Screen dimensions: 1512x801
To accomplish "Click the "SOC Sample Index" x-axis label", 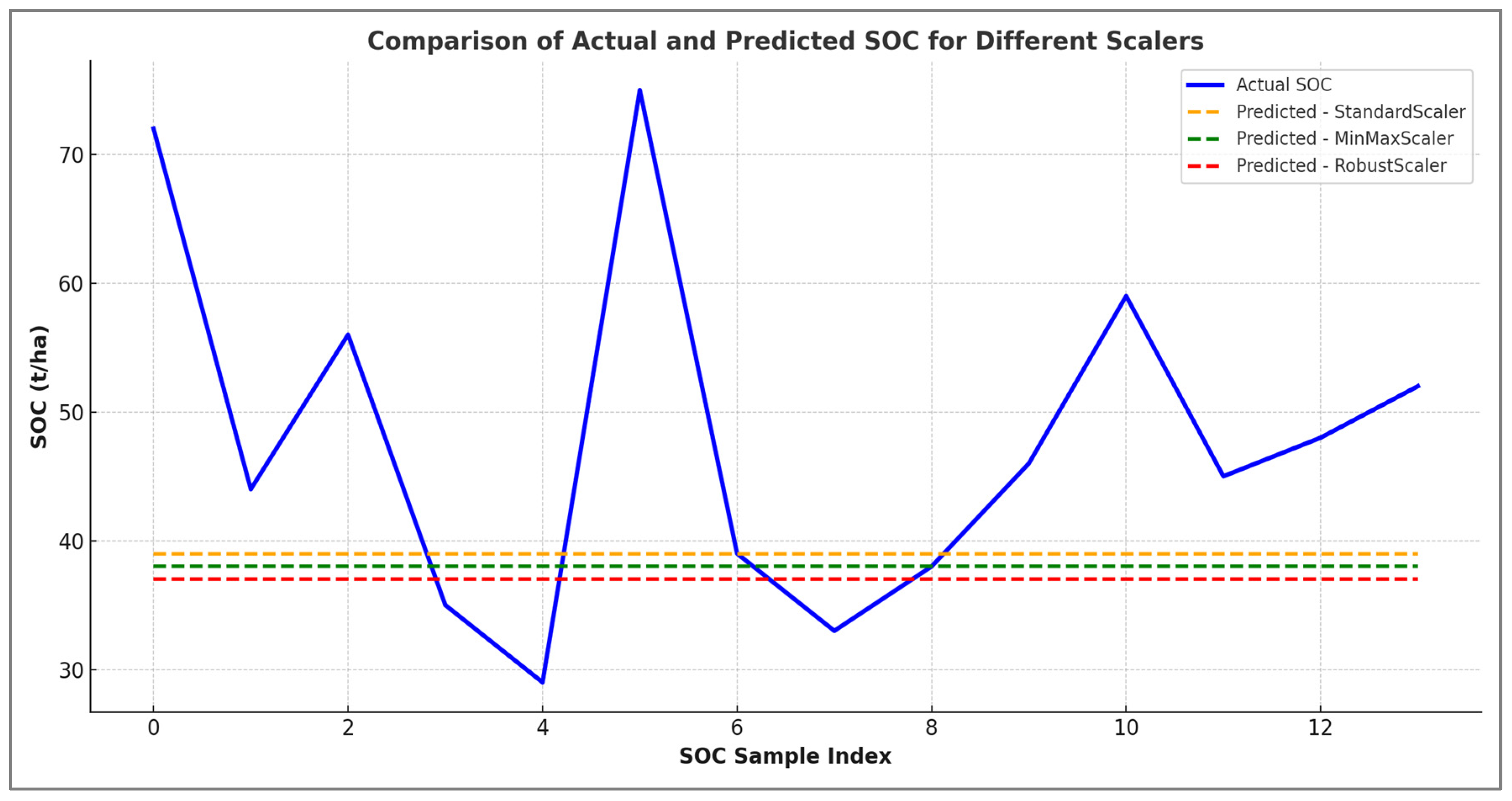I will pos(785,756).
